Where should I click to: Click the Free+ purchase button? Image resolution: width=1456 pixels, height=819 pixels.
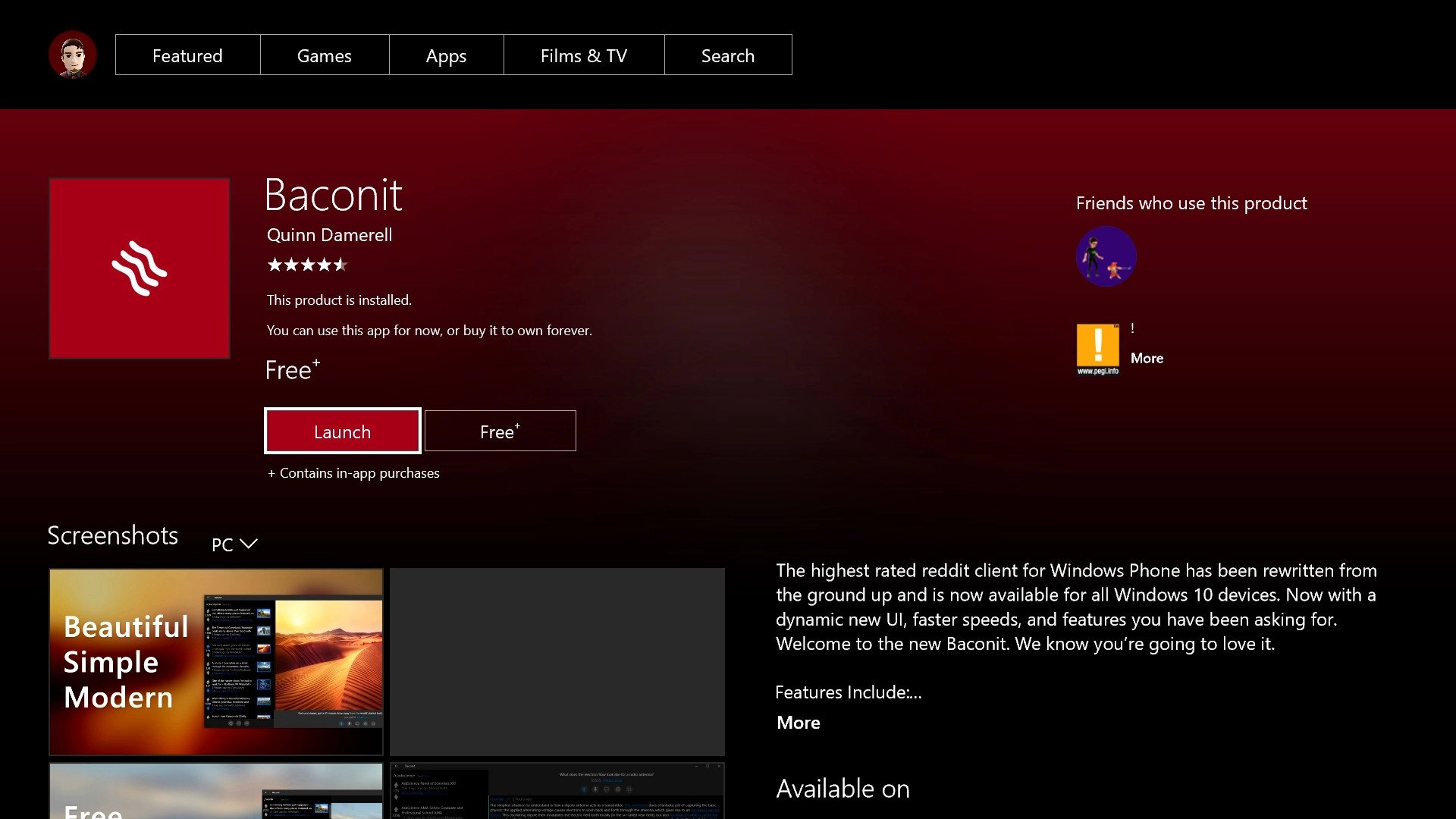(x=500, y=431)
